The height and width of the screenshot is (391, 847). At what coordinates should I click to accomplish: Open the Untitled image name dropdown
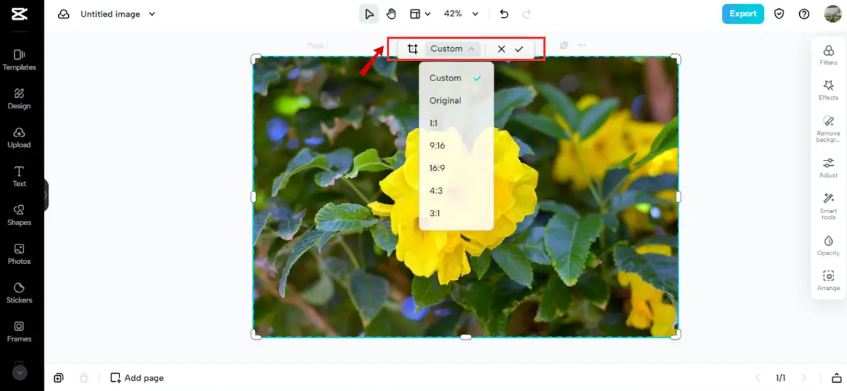coord(118,14)
